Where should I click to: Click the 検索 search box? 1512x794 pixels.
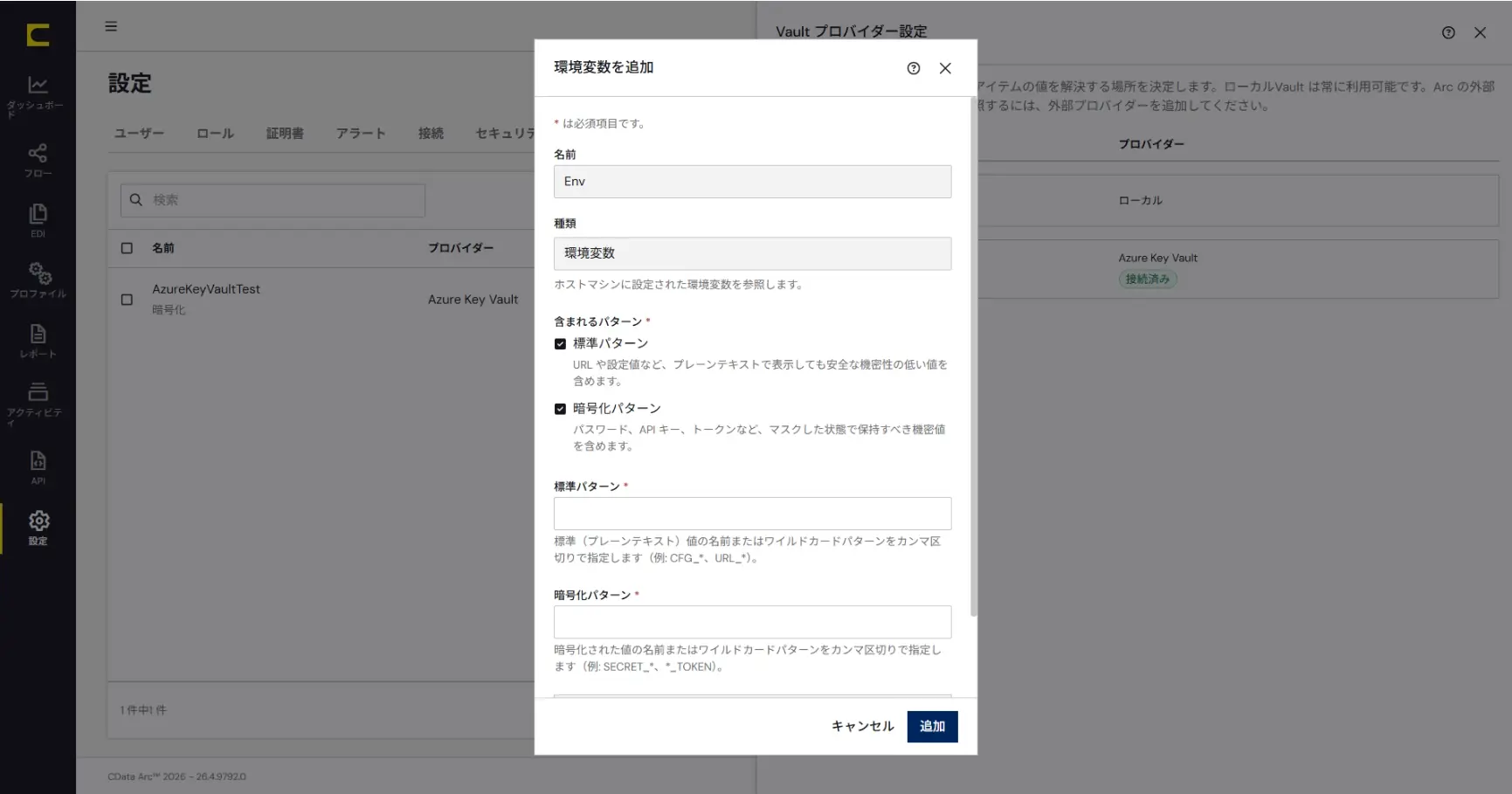(x=273, y=200)
